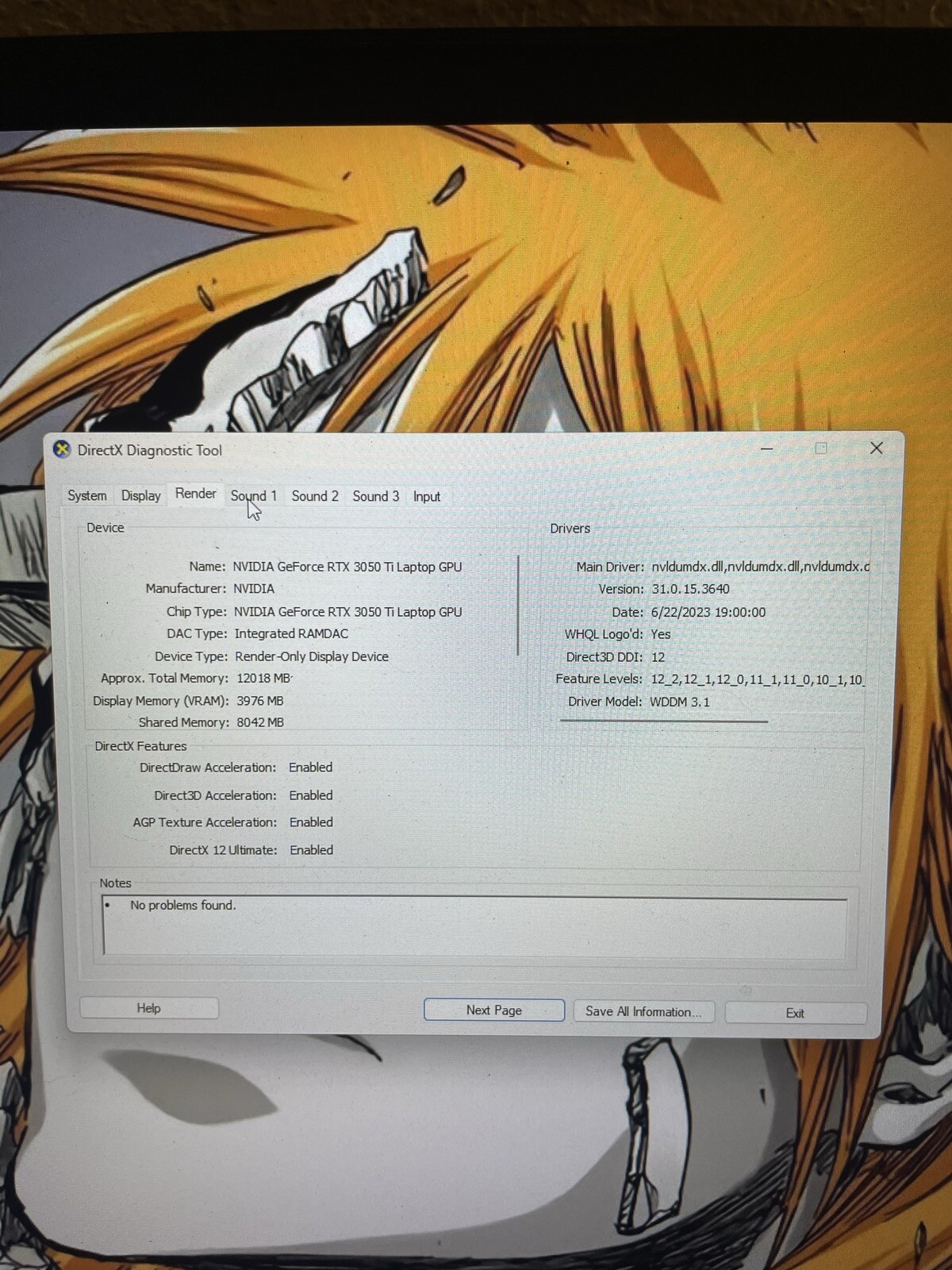Close the DirectX Diagnostic Tool window

877,448
